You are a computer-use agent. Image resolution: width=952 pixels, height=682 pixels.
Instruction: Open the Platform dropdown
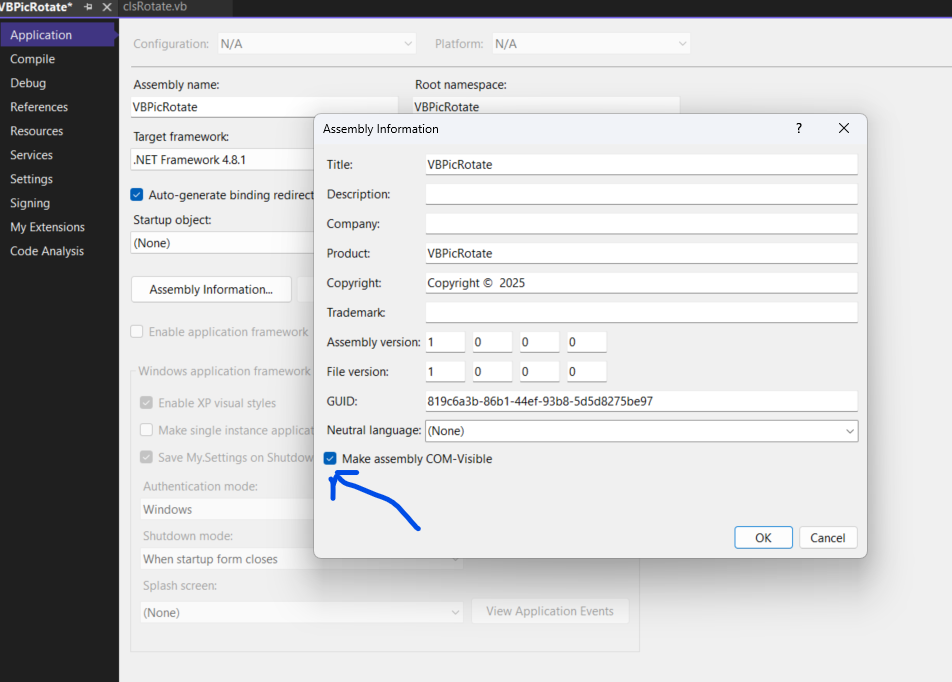click(x=591, y=44)
